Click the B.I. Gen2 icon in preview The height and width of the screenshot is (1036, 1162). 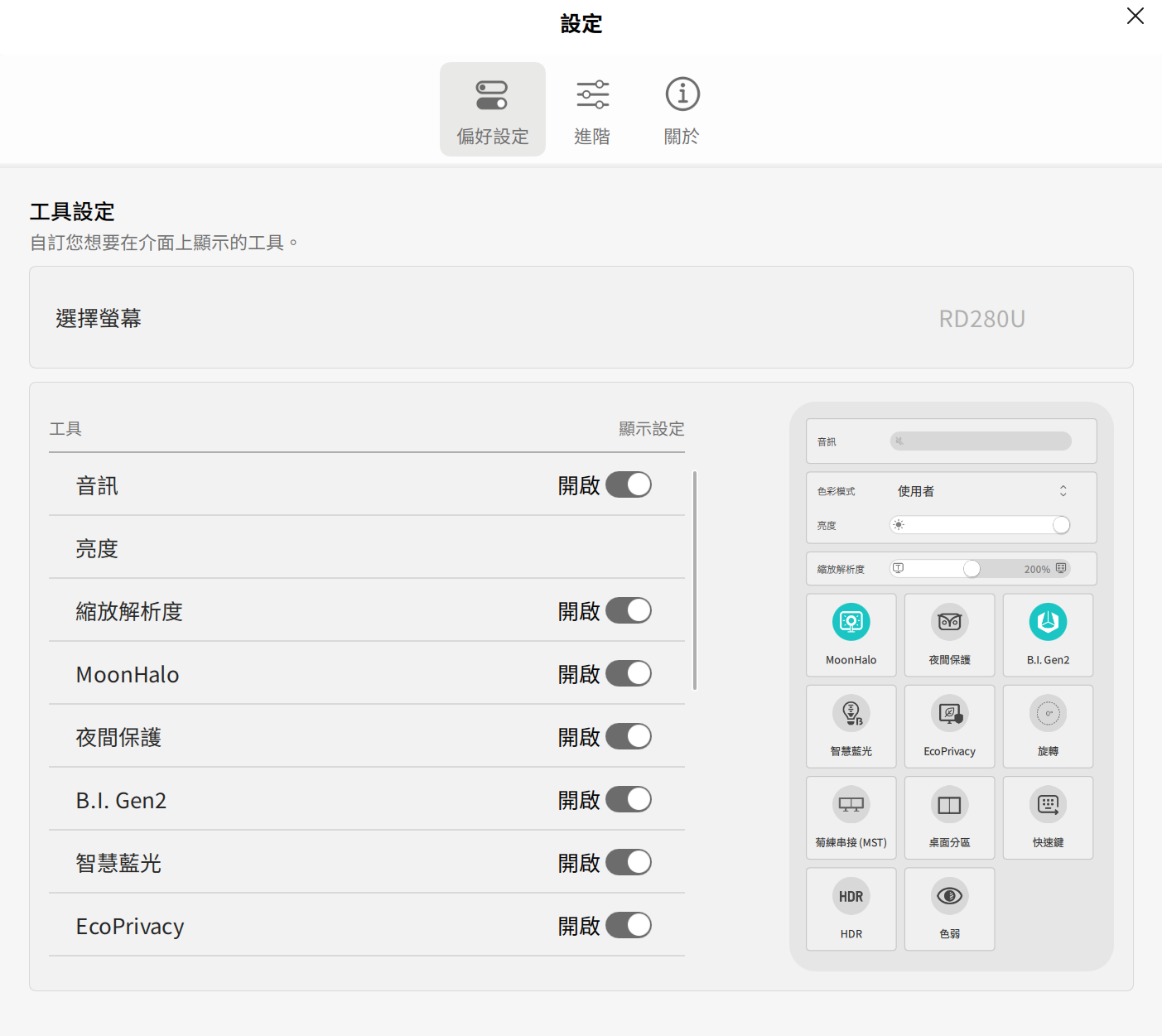pos(1049,622)
